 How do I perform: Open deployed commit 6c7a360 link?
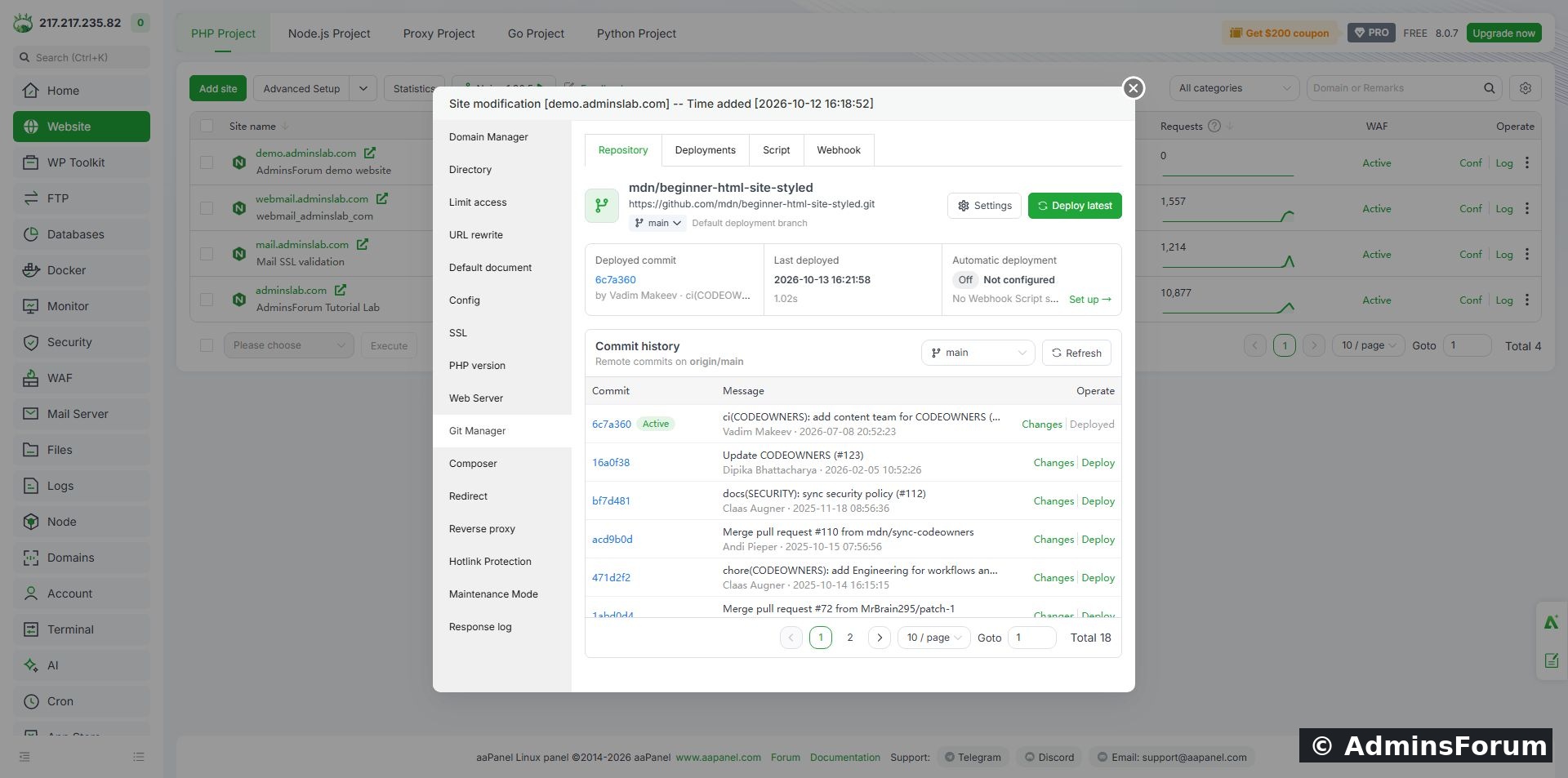click(x=615, y=279)
